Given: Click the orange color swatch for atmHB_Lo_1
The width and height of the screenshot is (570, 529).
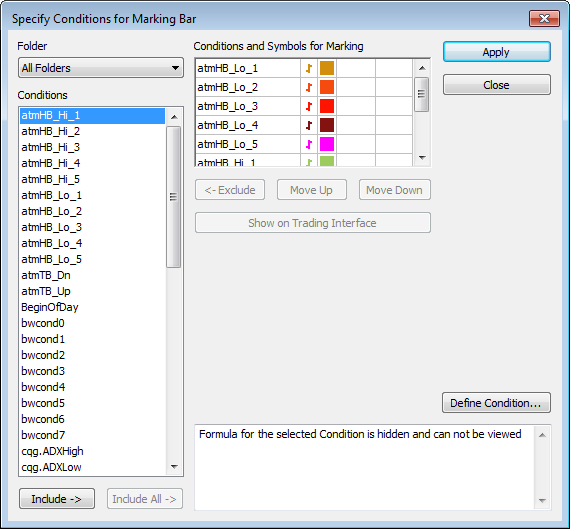Looking at the screenshot, I should [x=327, y=68].
